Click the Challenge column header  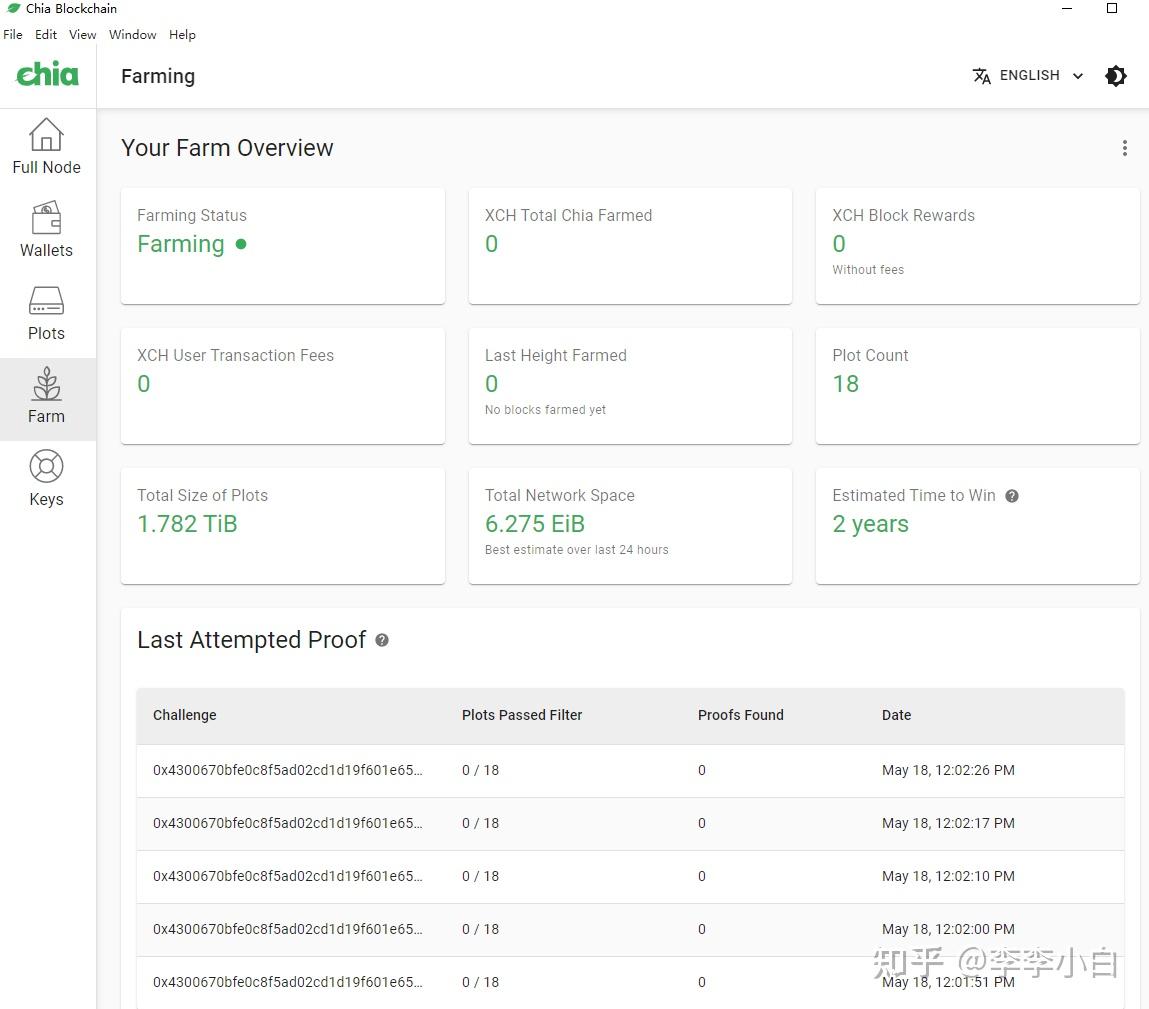click(185, 715)
